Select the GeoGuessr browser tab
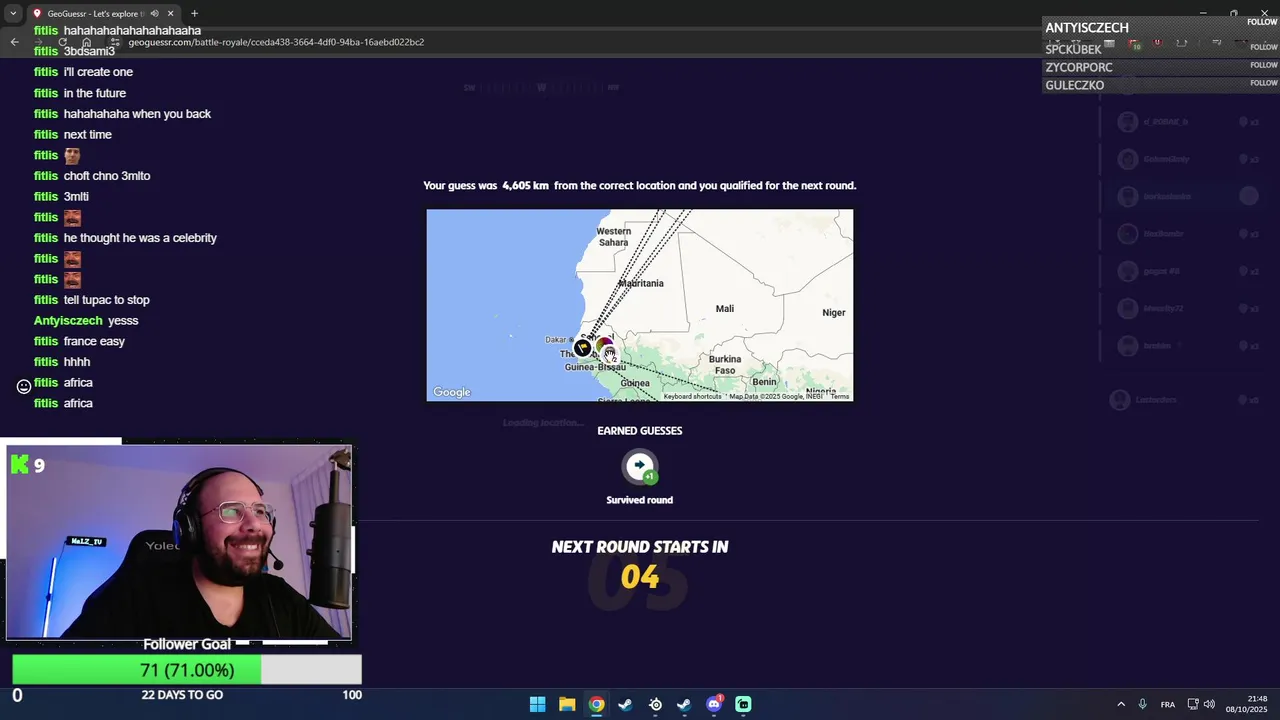This screenshot has height=720, width=1280. (102, 13)
